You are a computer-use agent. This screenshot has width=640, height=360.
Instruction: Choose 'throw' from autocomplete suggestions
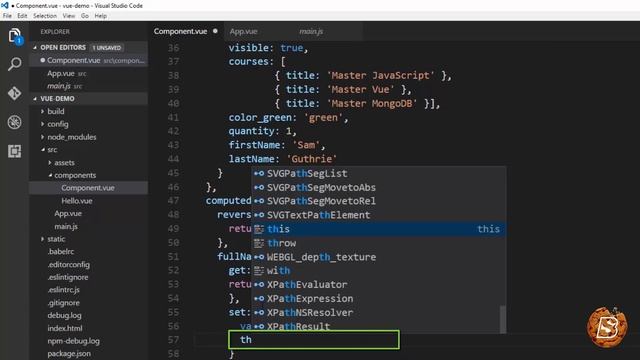pyautogui.click(x=378, y=243)
